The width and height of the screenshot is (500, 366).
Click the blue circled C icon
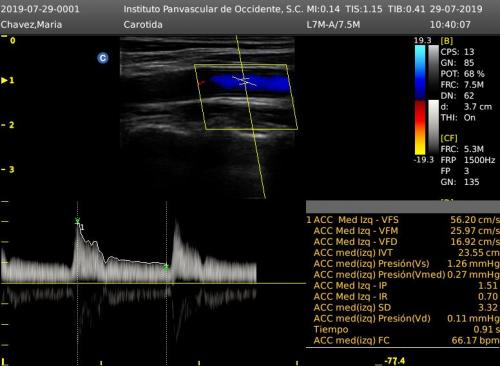pos(103,58)
